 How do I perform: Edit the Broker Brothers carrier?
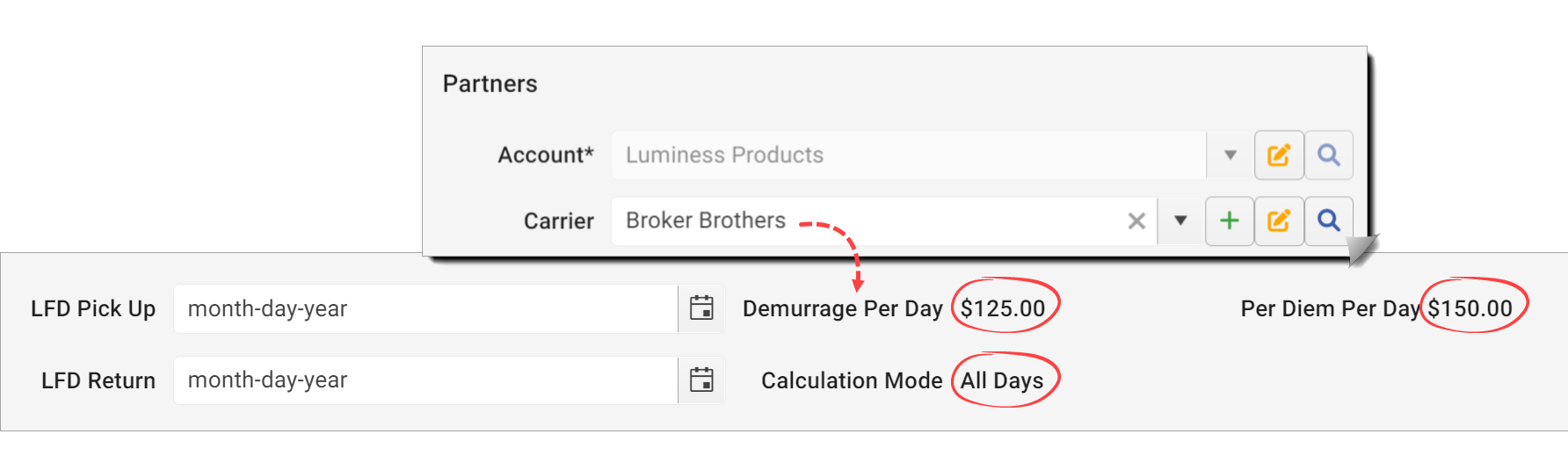pos(1279,221)
